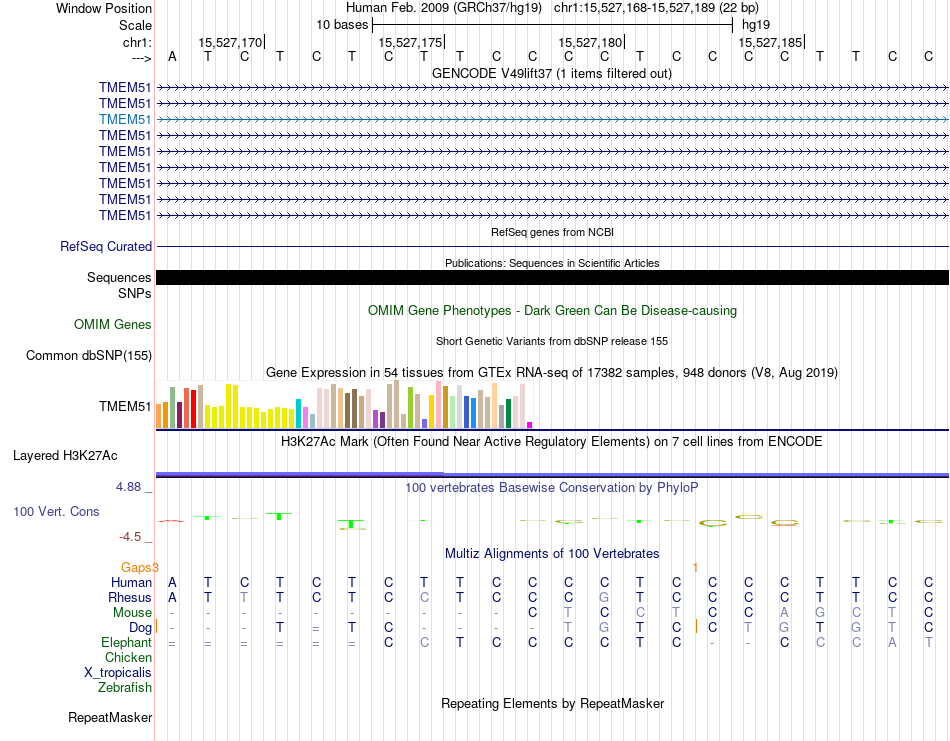
Task: Click the 15,527,185 ruler position
Action: pyautogui.click(x=770, y=42)
